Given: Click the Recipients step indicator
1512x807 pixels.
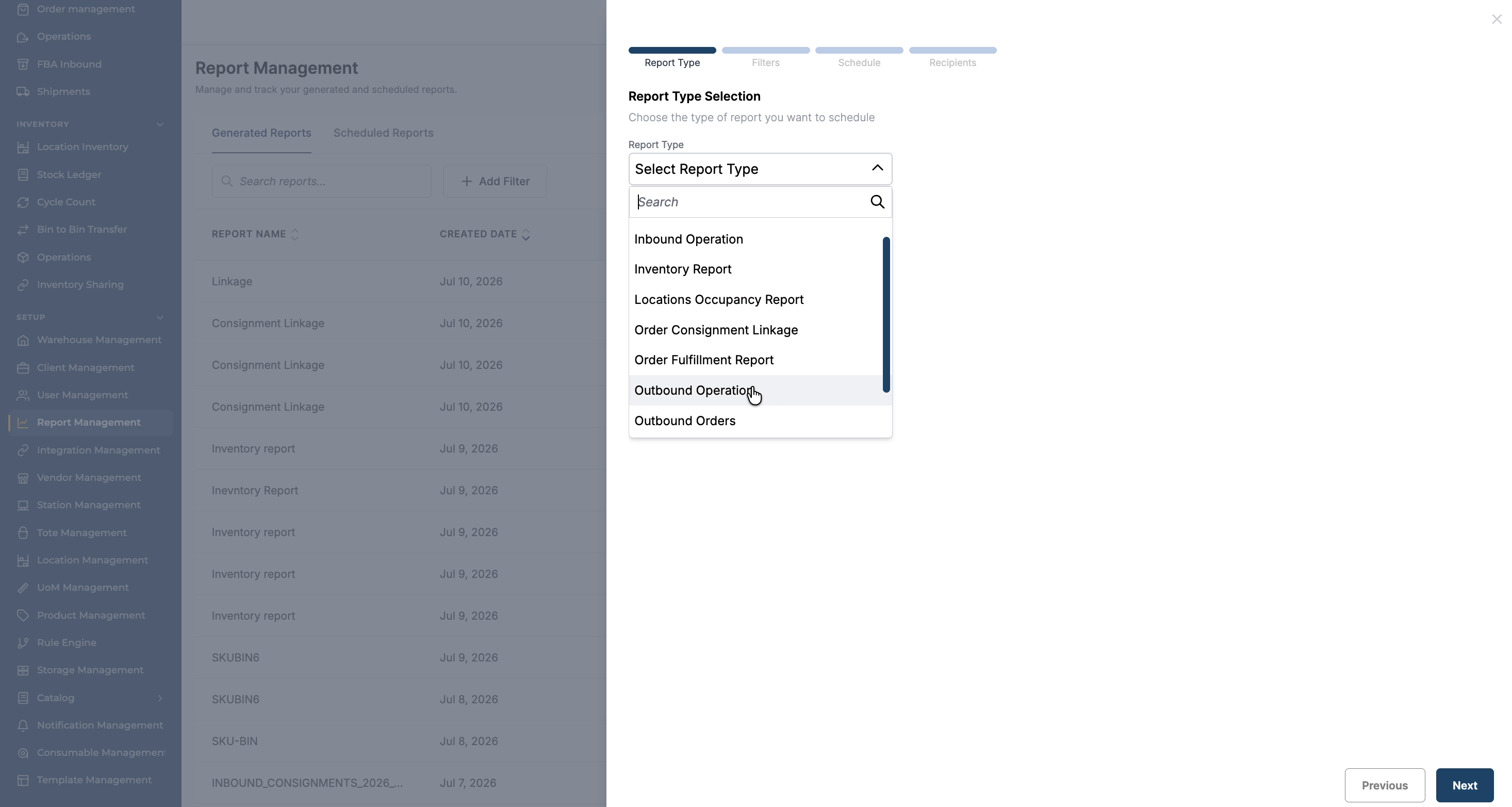Looking at the screenshot, I should 952,58.
